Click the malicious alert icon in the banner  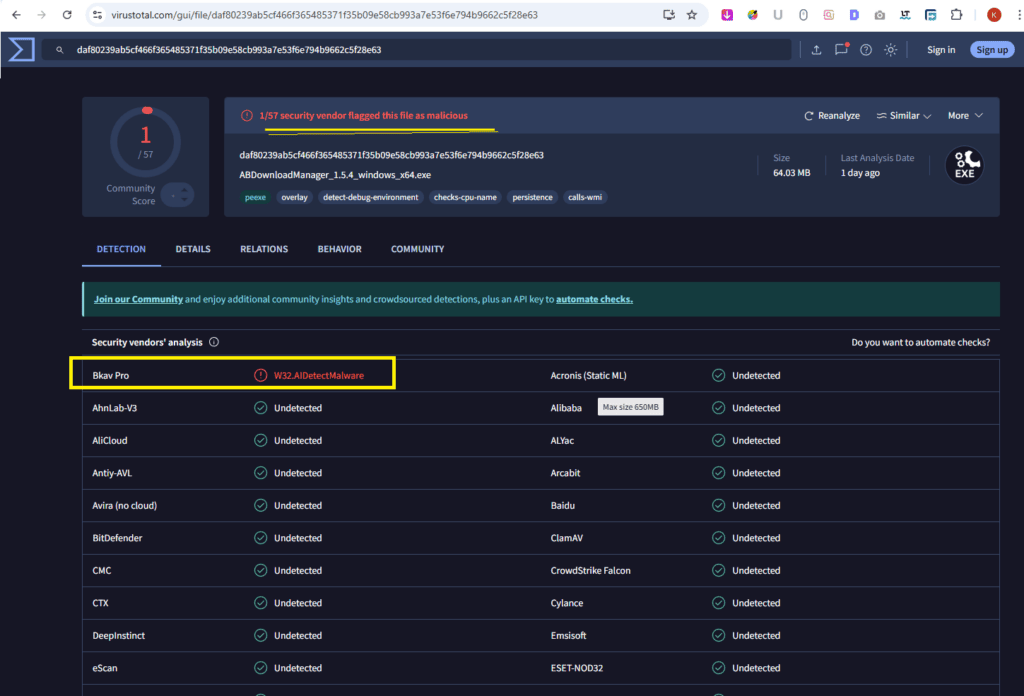click(246, 116)
